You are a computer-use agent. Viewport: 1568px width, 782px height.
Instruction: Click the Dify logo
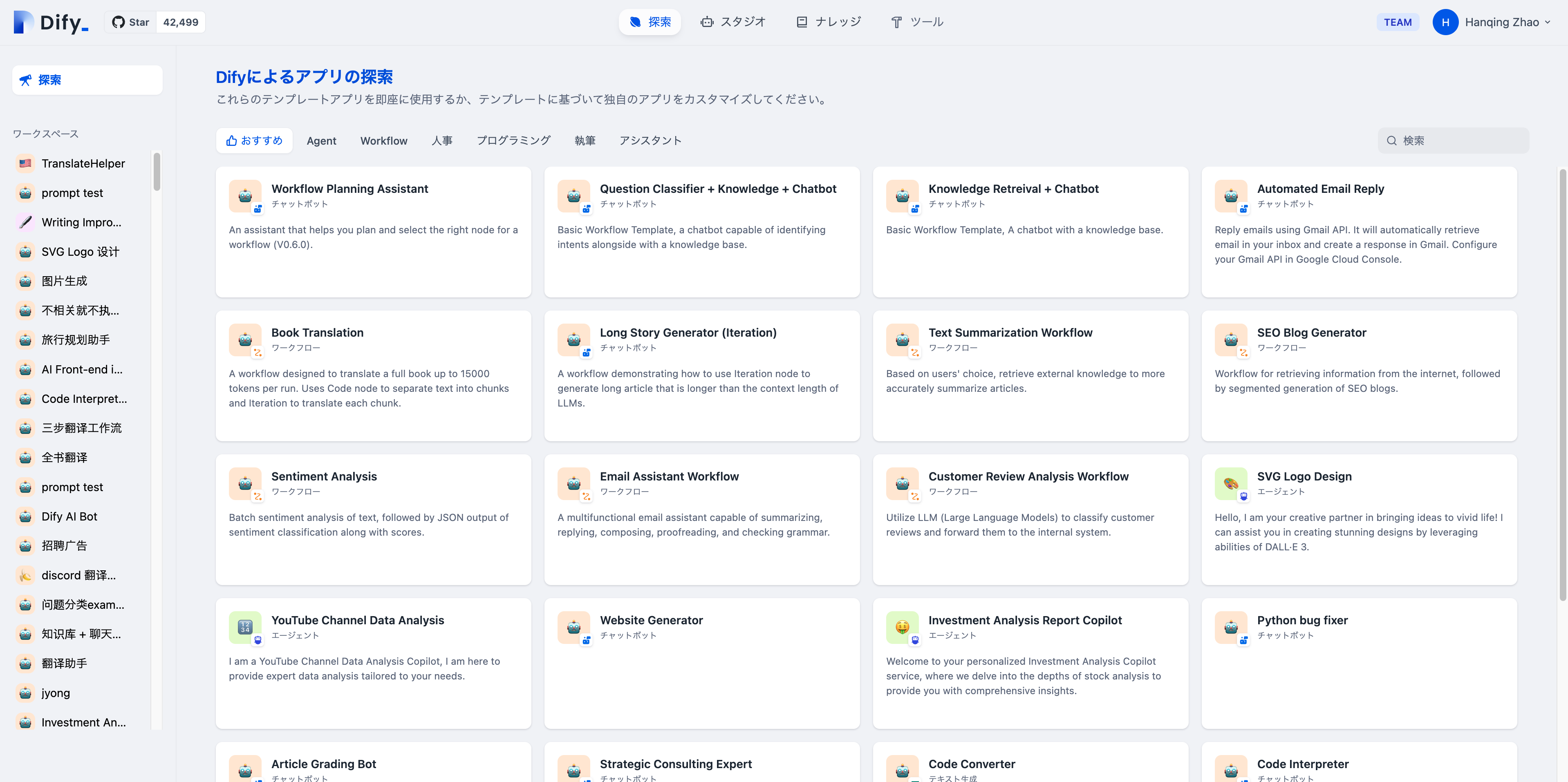tap(51, 22)
